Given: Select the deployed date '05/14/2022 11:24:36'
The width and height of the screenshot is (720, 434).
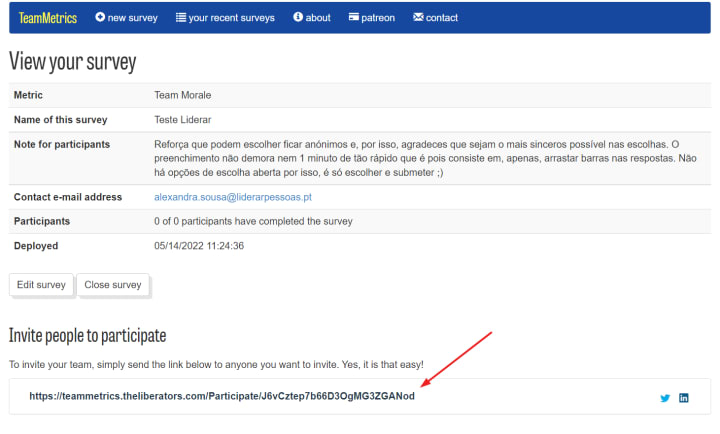Looking at the screenshot, I should (199, 246).
